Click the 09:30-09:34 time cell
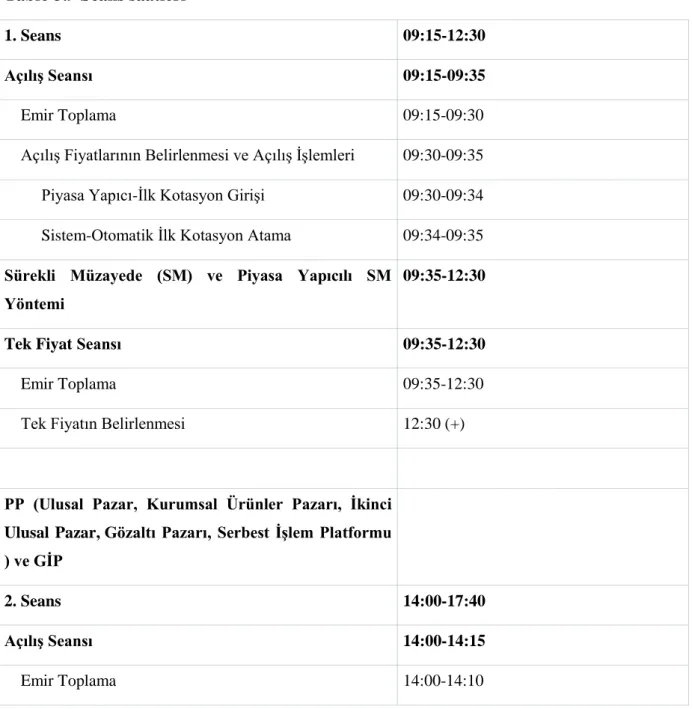Screen dimensions: 692x709 pyautogui.click(x=443, y=195)
